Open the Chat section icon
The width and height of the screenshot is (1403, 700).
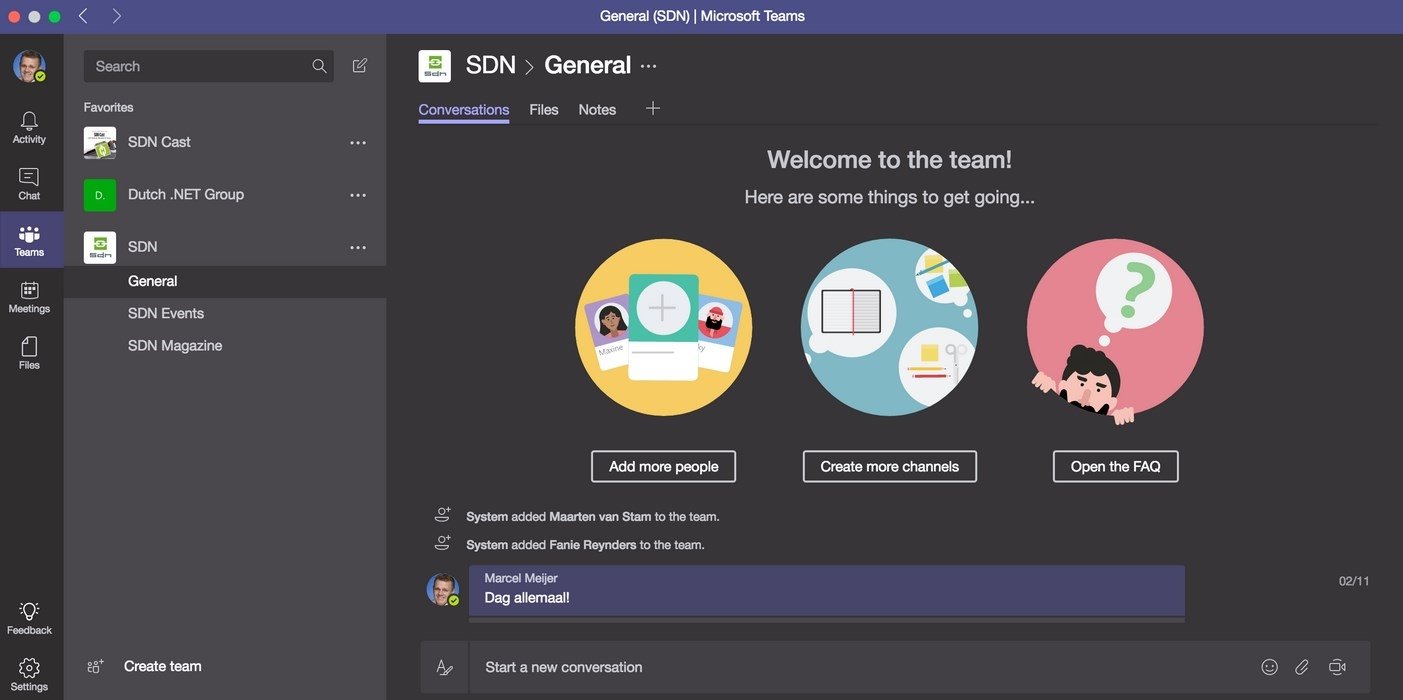pyautogui.click(x=29, y=177)
